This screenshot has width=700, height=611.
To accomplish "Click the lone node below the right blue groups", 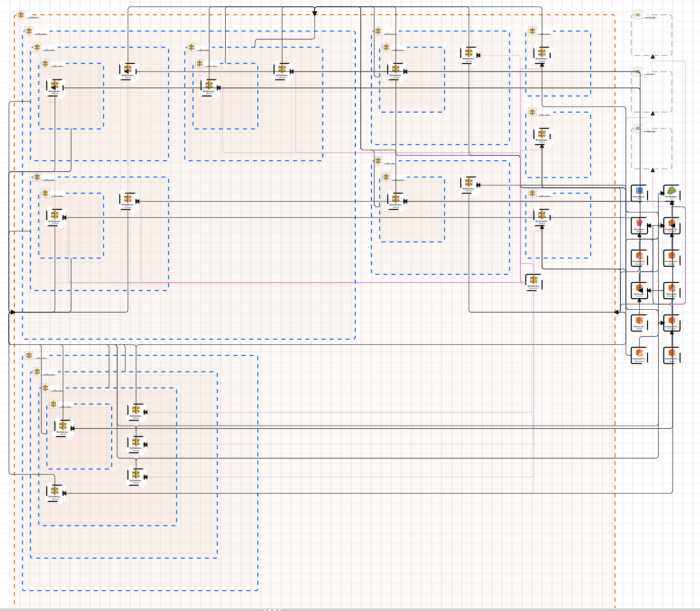I will 533,282.
